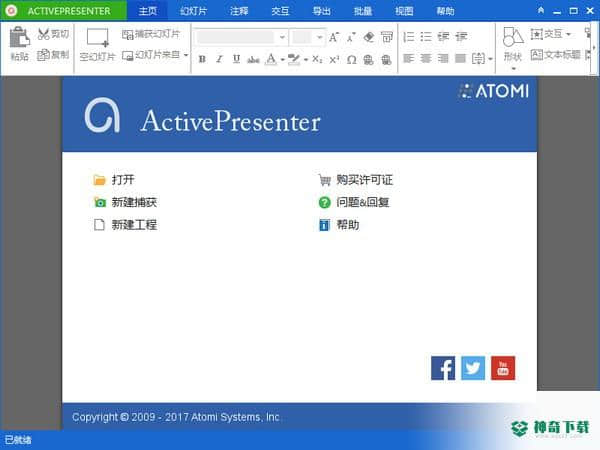This screenshot has width=600, height=450.
Task: Open the highlight color dropdown arrow
Action: (x=306, y=60)
